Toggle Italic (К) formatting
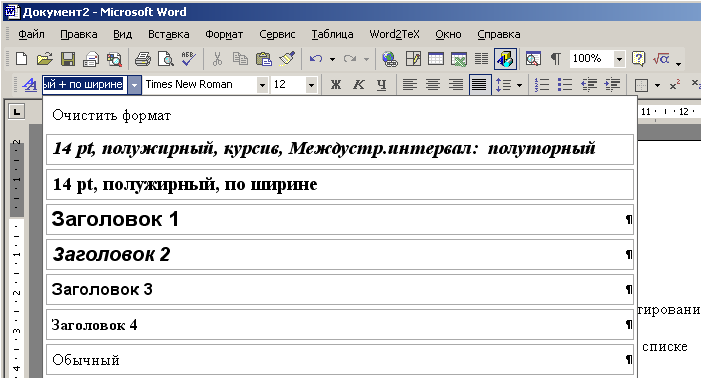 coord(359,84)
